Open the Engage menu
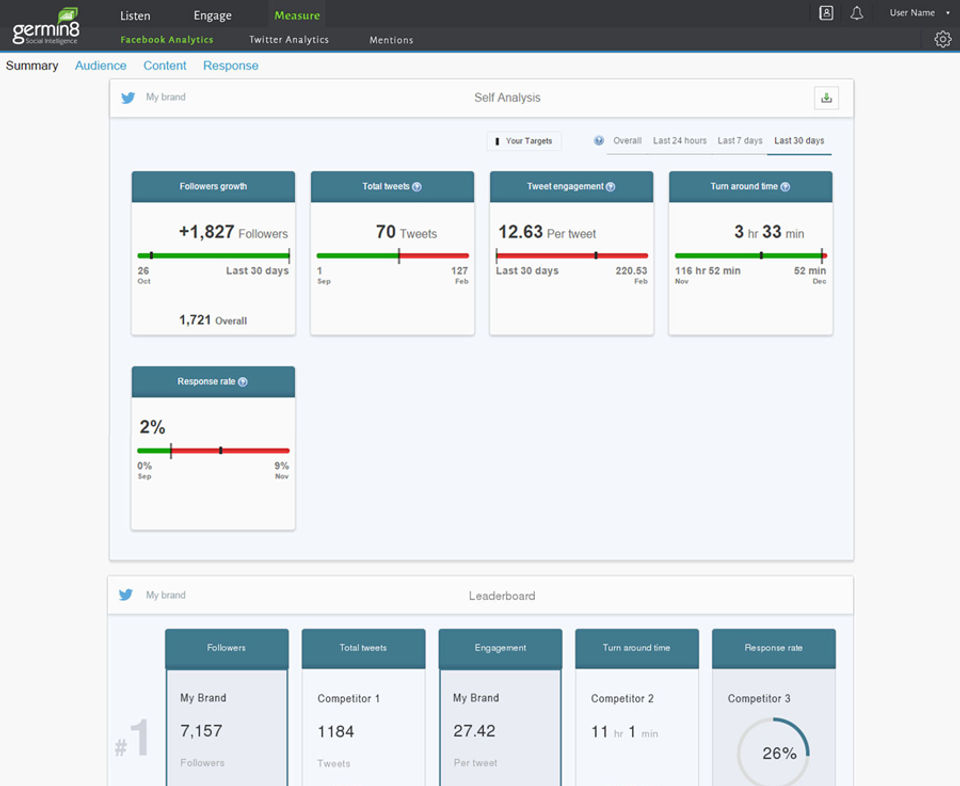Screen dimensions: 960x786 (x=212, y=15)
